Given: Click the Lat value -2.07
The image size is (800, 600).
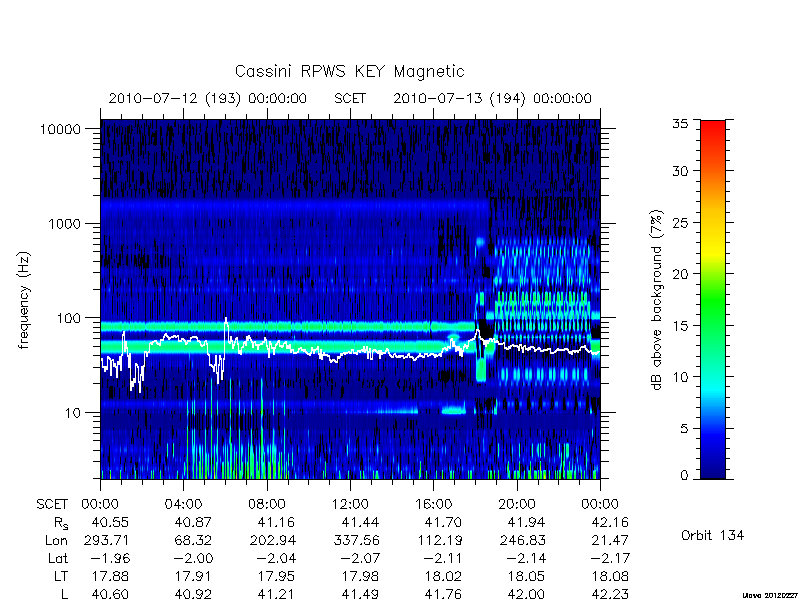Looking at the screenshot, I should pyautogui.click(x=360, y=559).
